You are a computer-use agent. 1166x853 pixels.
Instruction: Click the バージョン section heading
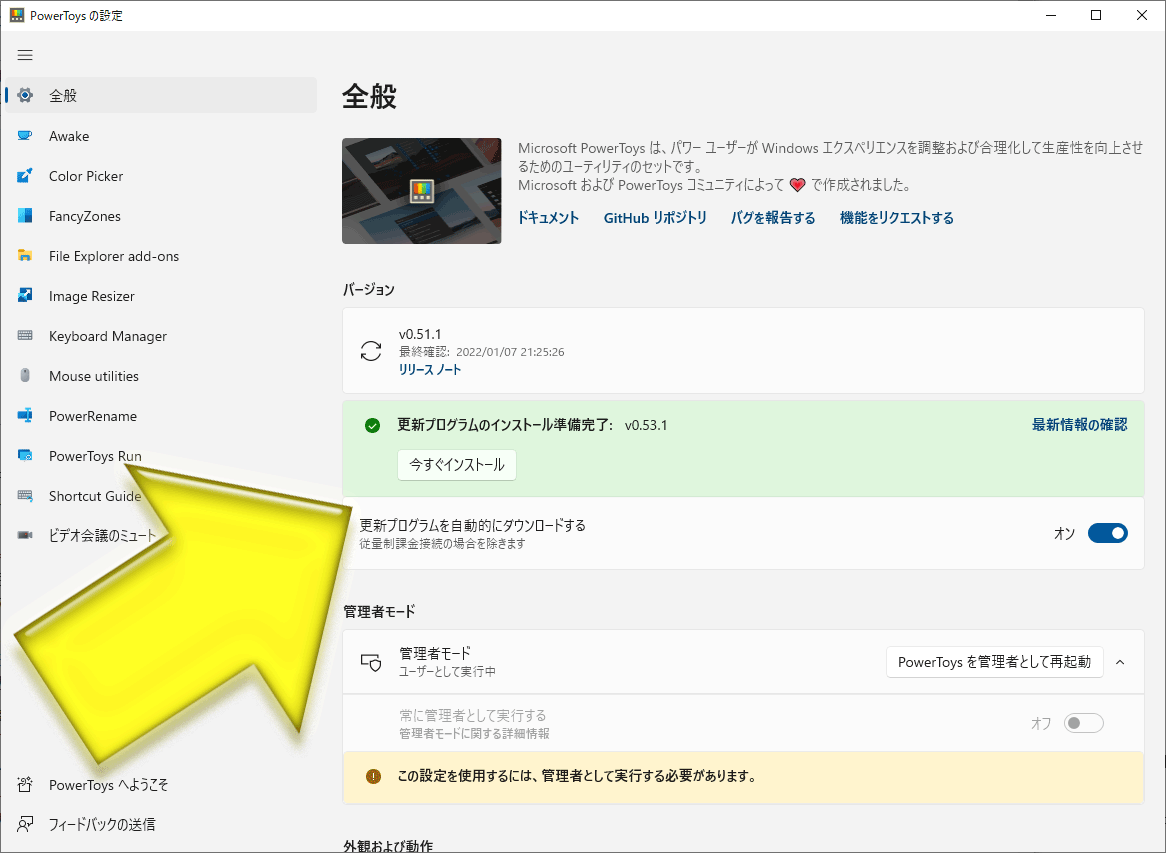(x=369, y=289)
